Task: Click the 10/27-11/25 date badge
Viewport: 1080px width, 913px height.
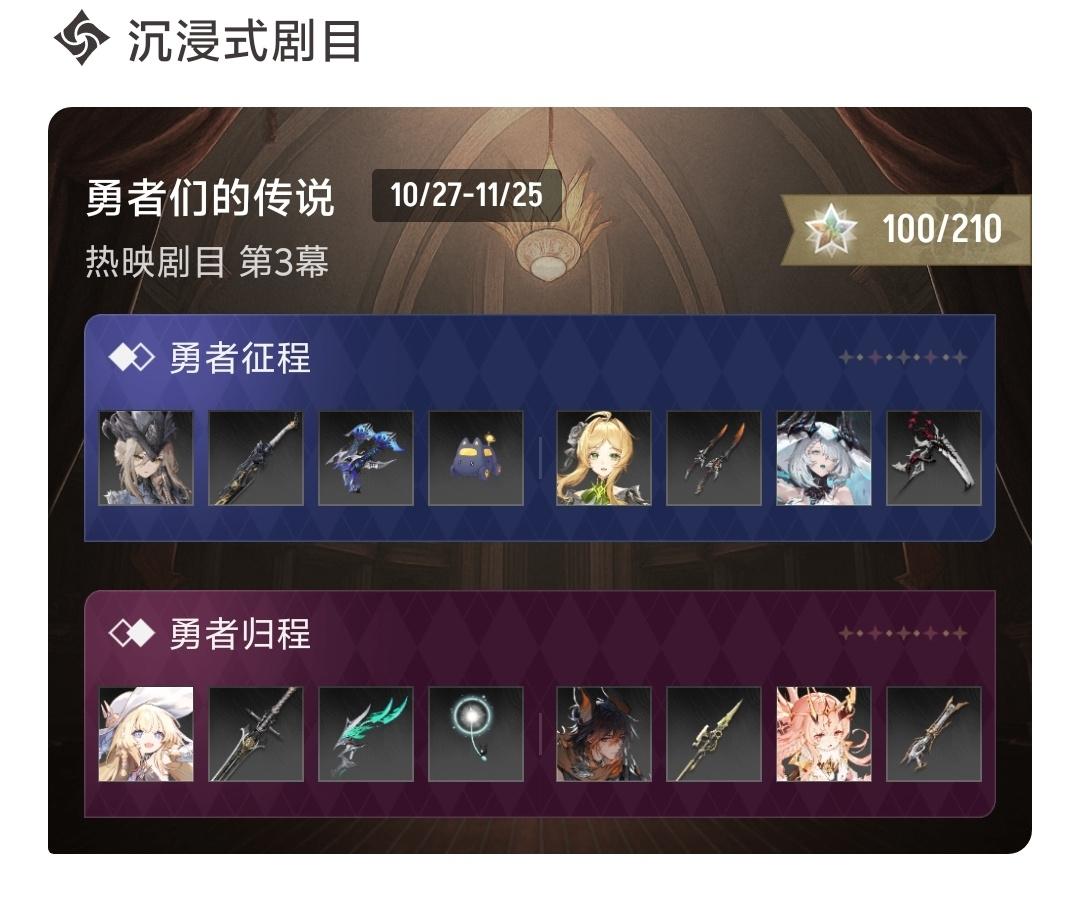Action: [466, 196]
